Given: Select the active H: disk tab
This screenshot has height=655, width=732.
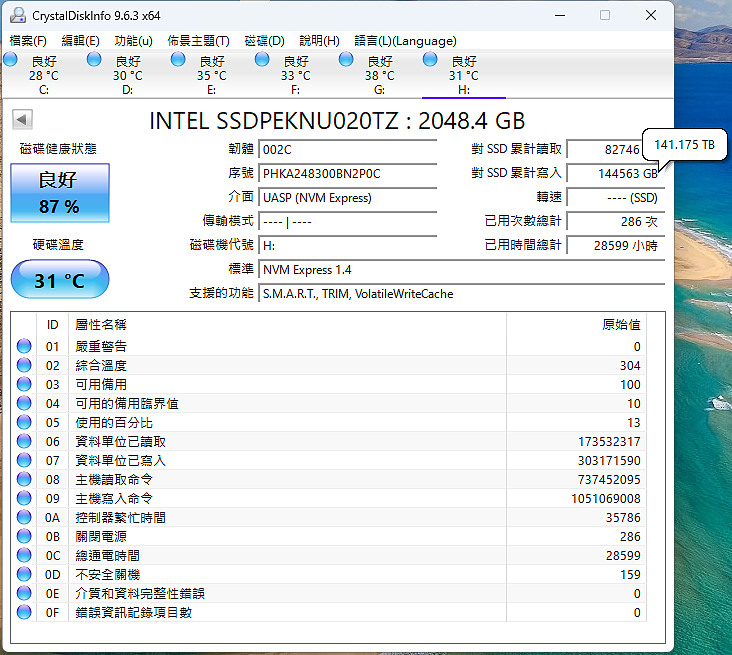Looking at the screenshot, I should (464, 75).
